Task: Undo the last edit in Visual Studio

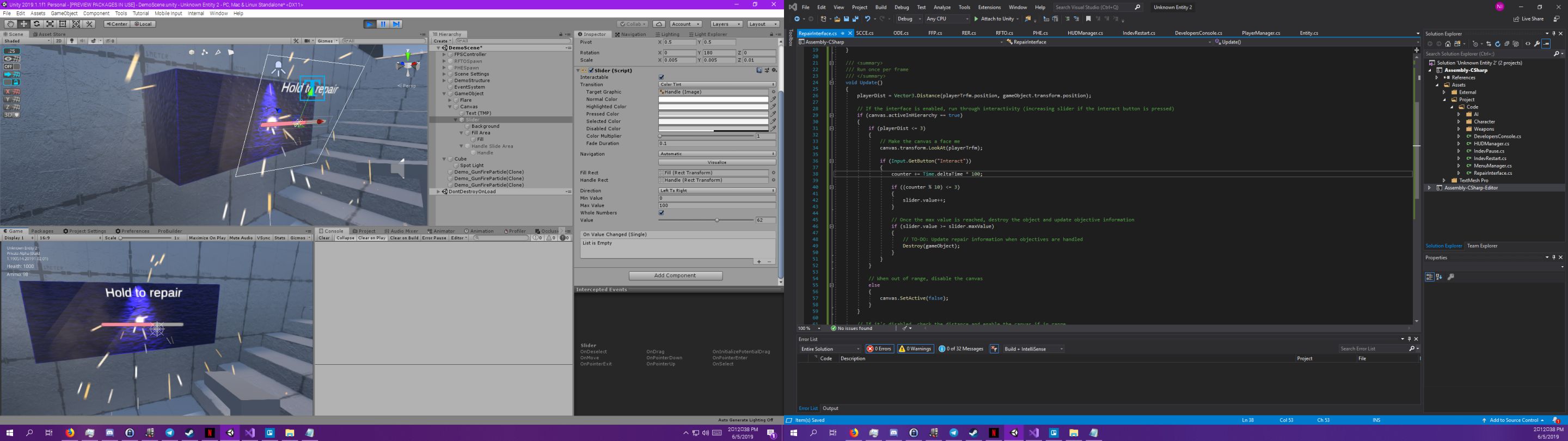Action: coord(867,19)
